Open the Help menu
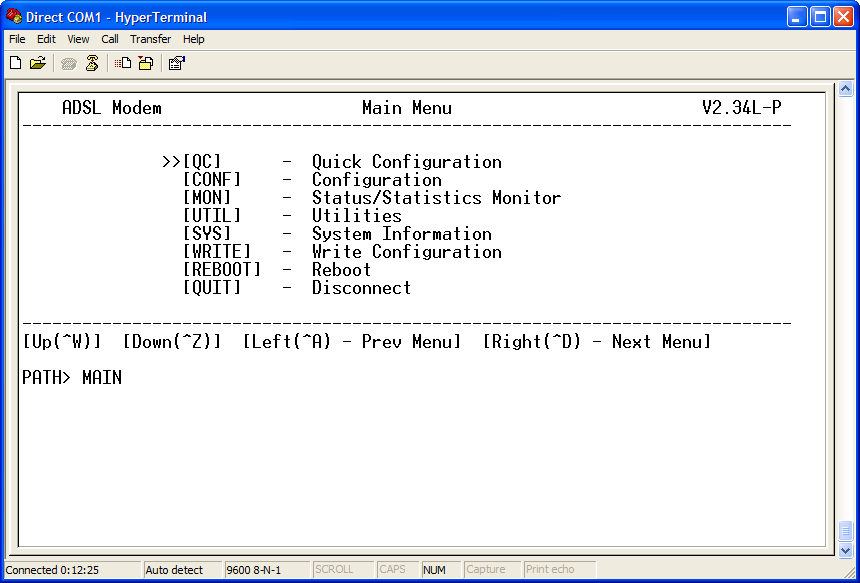The height and width of the screenshot is (583, 860). coord(193,39)
